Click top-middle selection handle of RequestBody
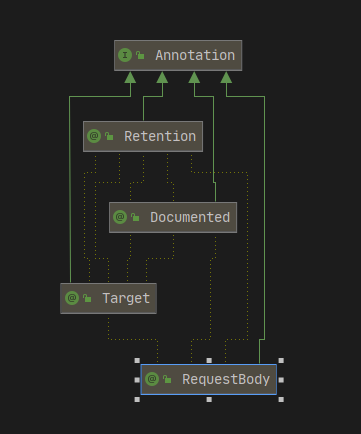This screenshot has width=361, height=434. (x=209, y=360)
